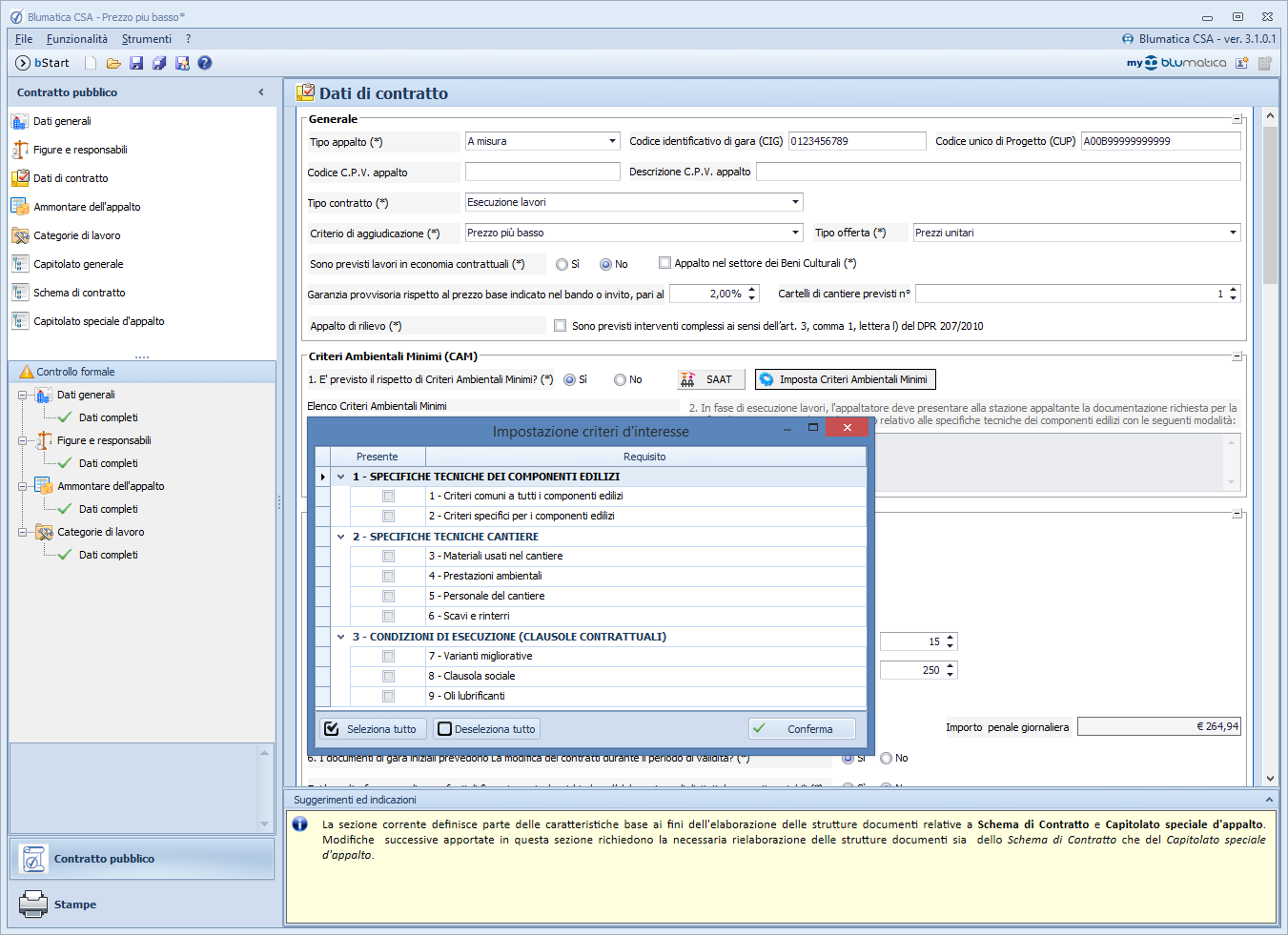This screenshot has width=1288, height=935.
Task: Open the Funzionalità menu
Action: 77,39
